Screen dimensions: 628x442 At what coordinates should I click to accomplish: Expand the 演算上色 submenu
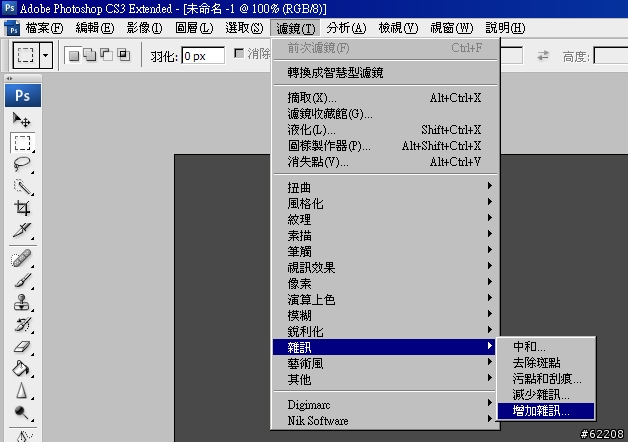click(x=384, y=299)
